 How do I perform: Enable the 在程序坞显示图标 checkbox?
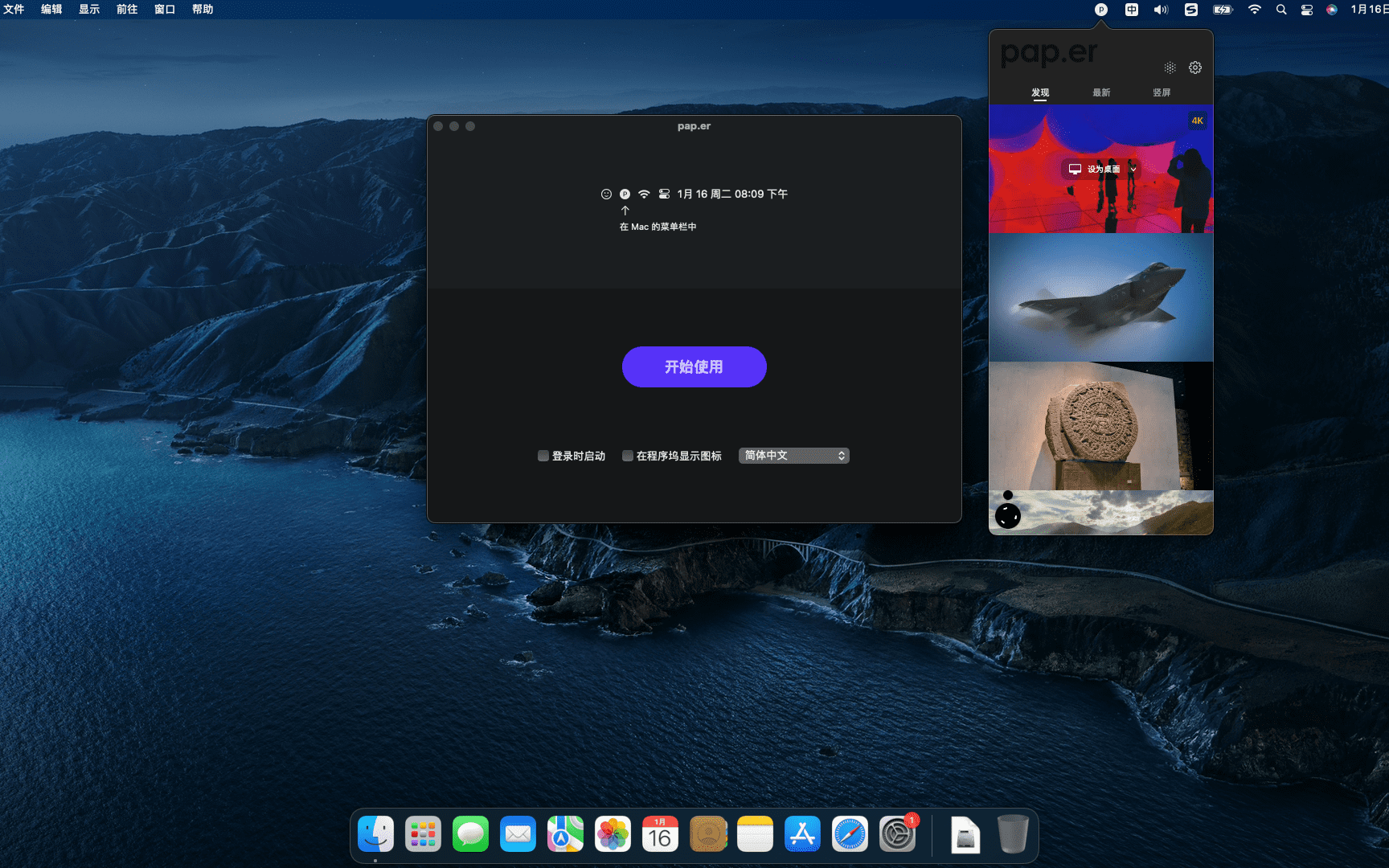(628, 456)
